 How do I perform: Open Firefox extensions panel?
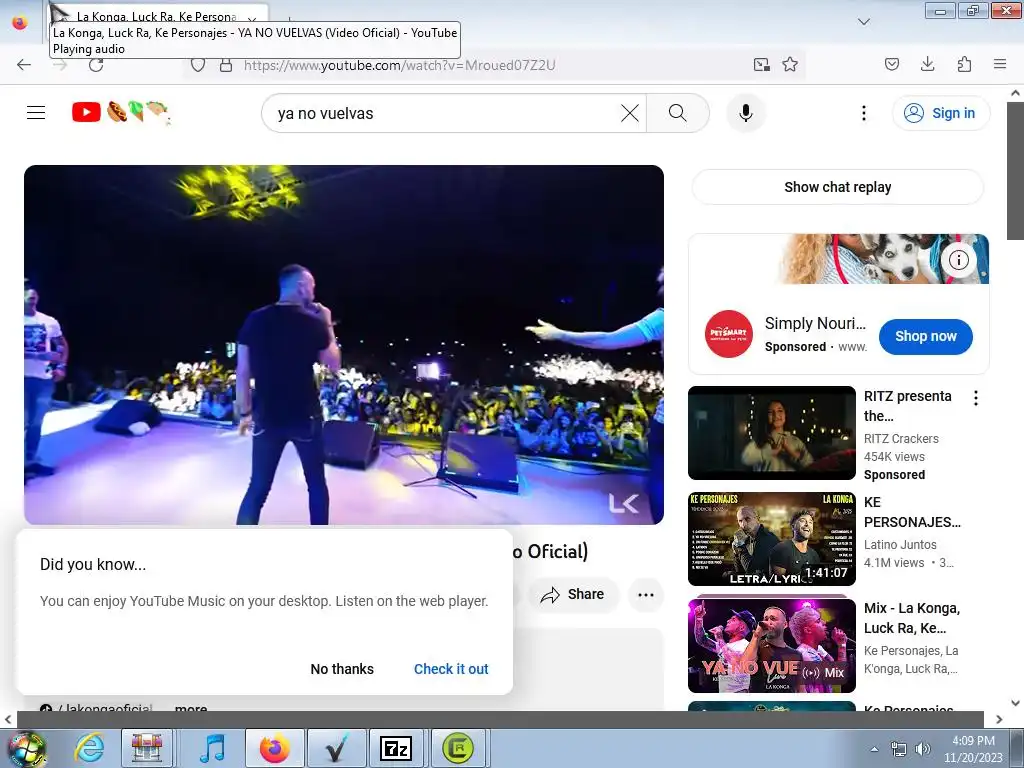coord(965,64)
